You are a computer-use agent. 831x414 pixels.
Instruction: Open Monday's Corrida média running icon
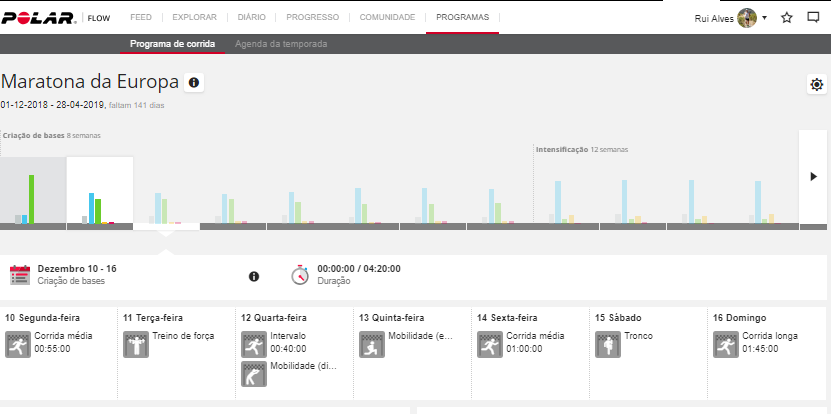pos(17,344)
